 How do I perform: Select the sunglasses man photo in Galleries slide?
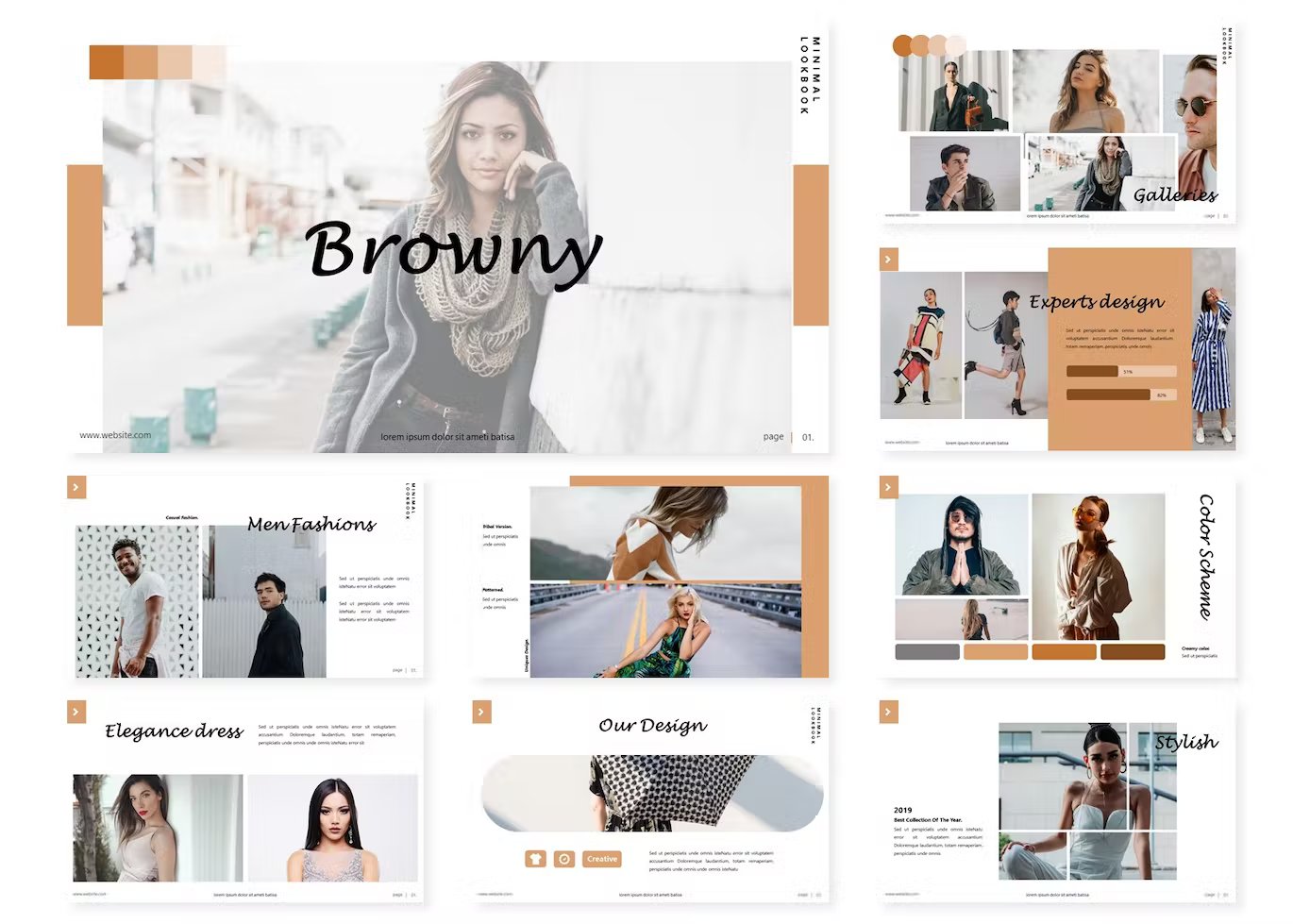point(1190,125)
